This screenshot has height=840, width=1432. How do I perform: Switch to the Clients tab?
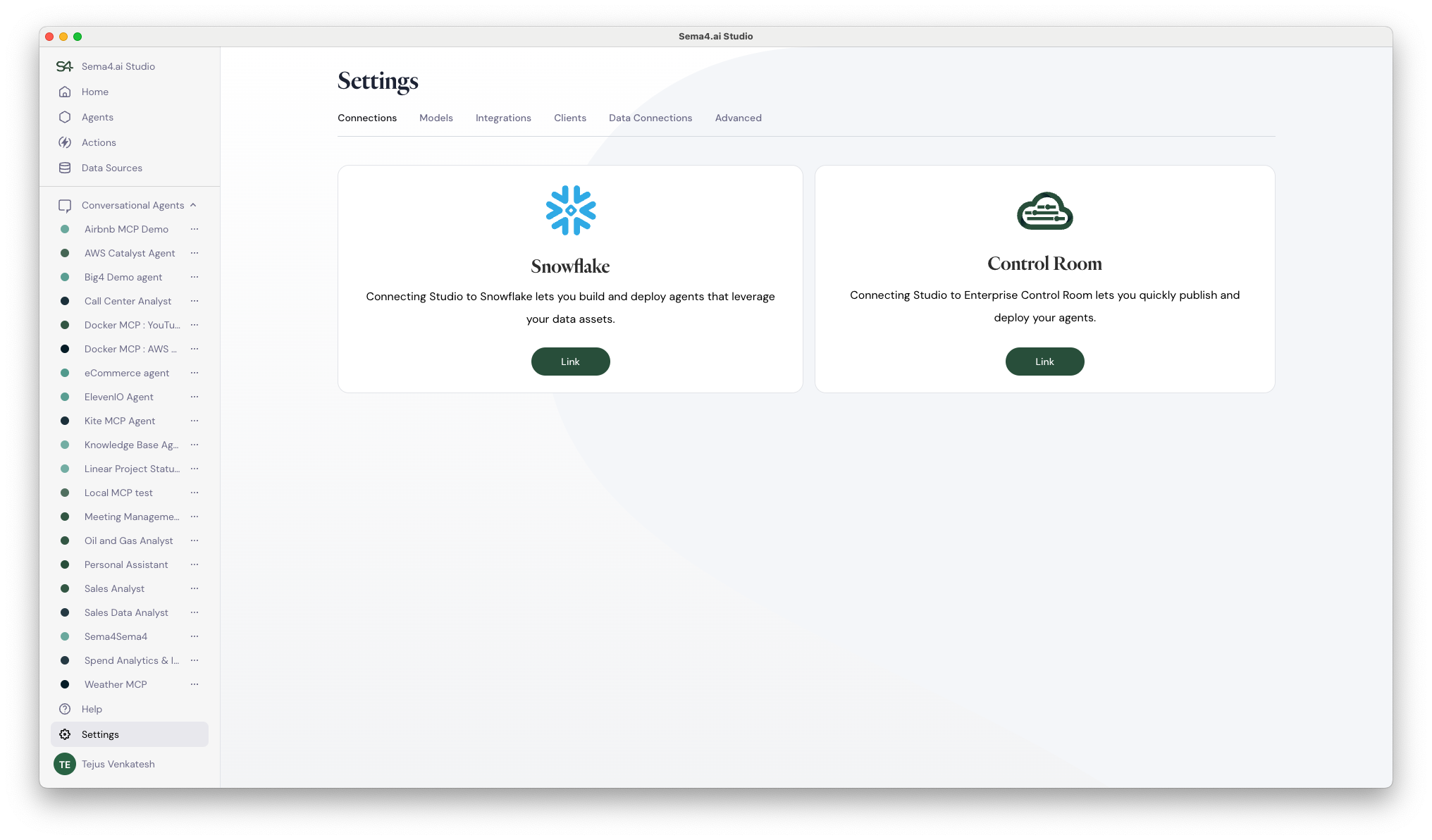570,118
